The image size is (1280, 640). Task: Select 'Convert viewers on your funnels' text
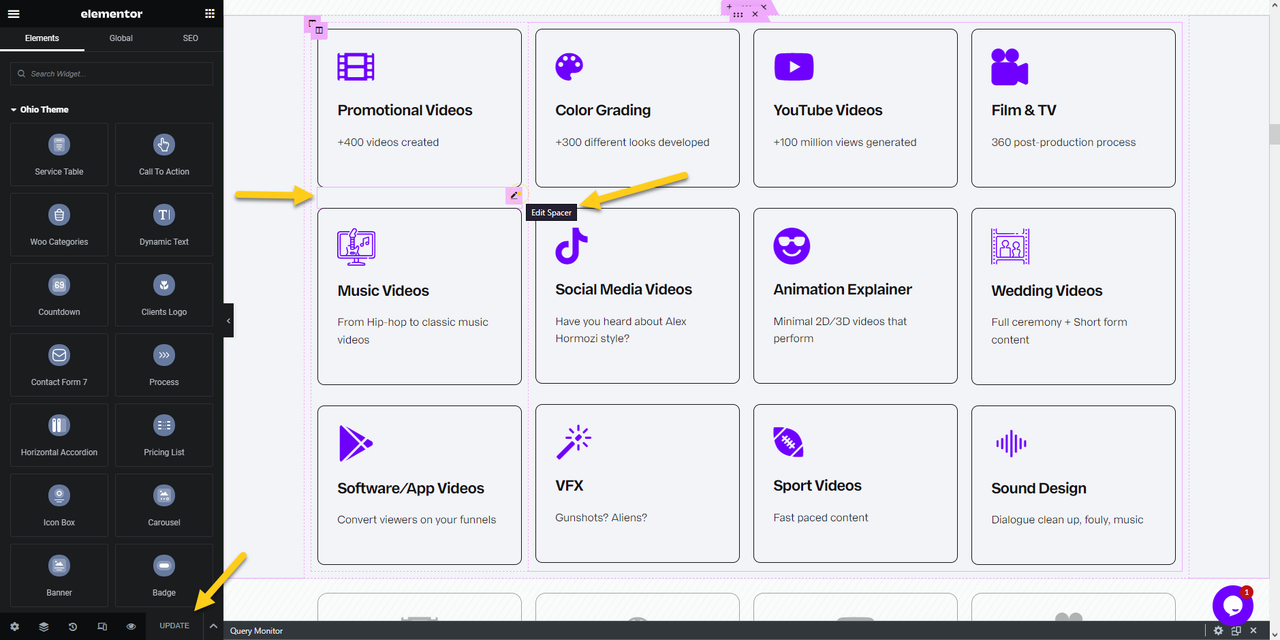tap(417, 519)
